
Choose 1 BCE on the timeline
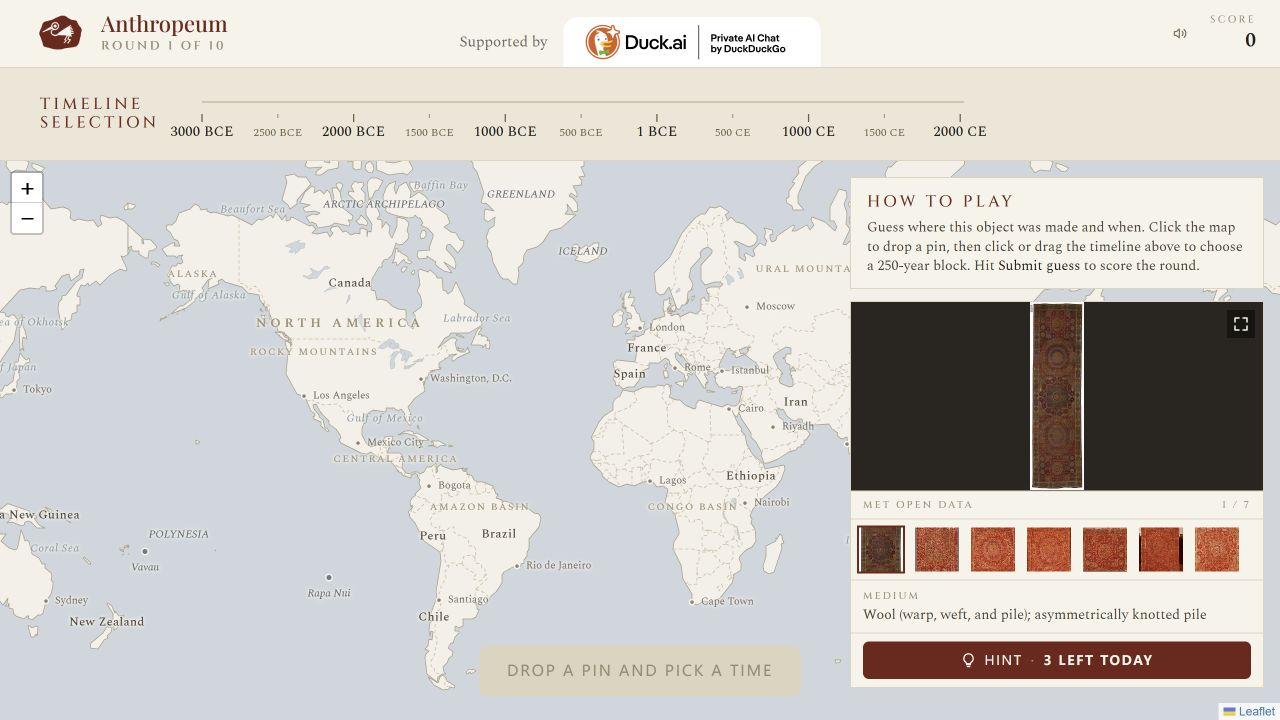(x=657, y=131)
